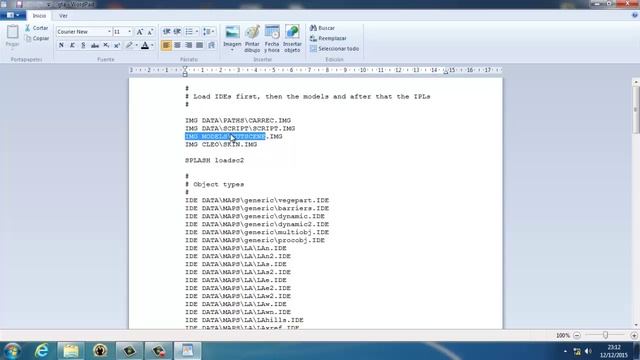
Task: Click the volume speaker tray icon
Action: (588, 351)
